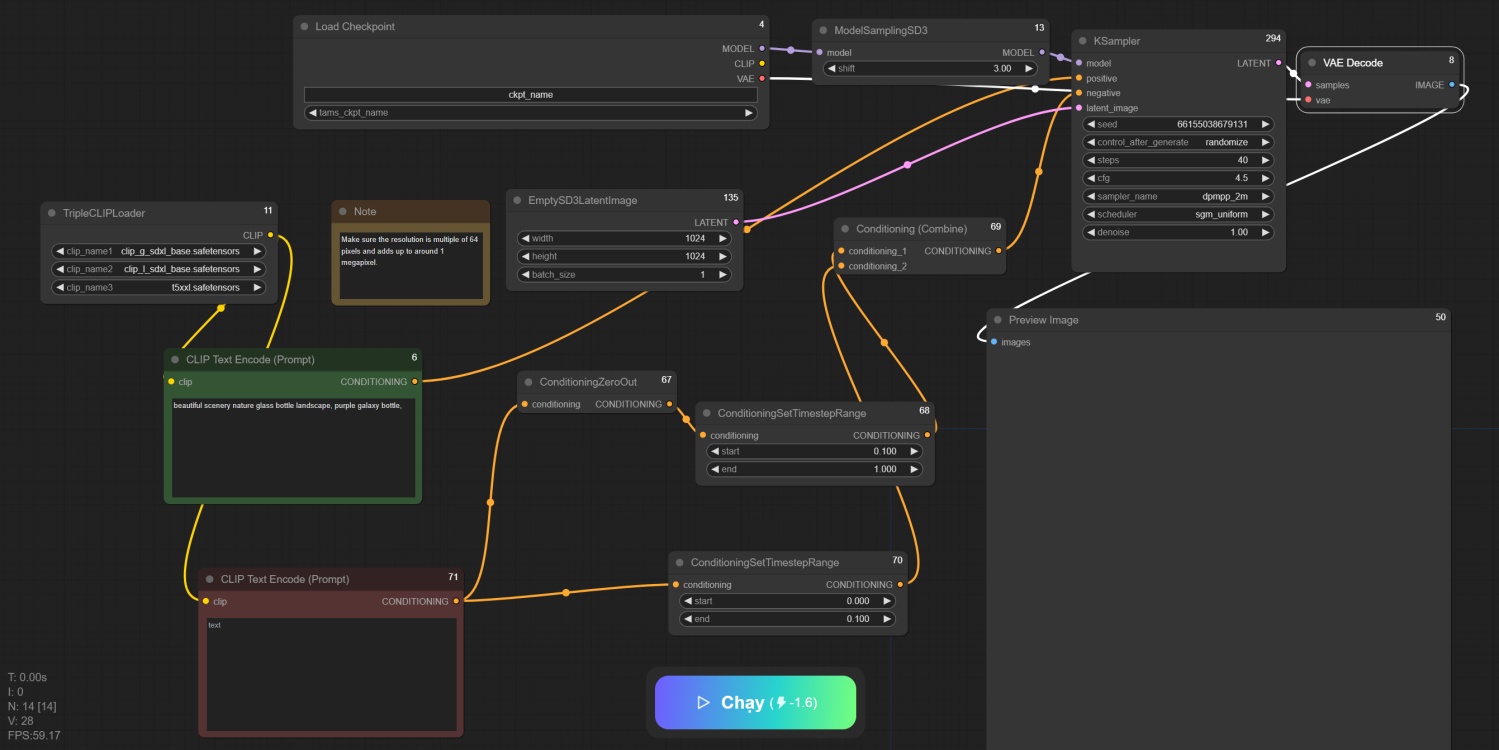The width and height of the screenshot is (1499, 750).
Task: Click the seed value field in KSampler
Action: [x=1178, y=124]
